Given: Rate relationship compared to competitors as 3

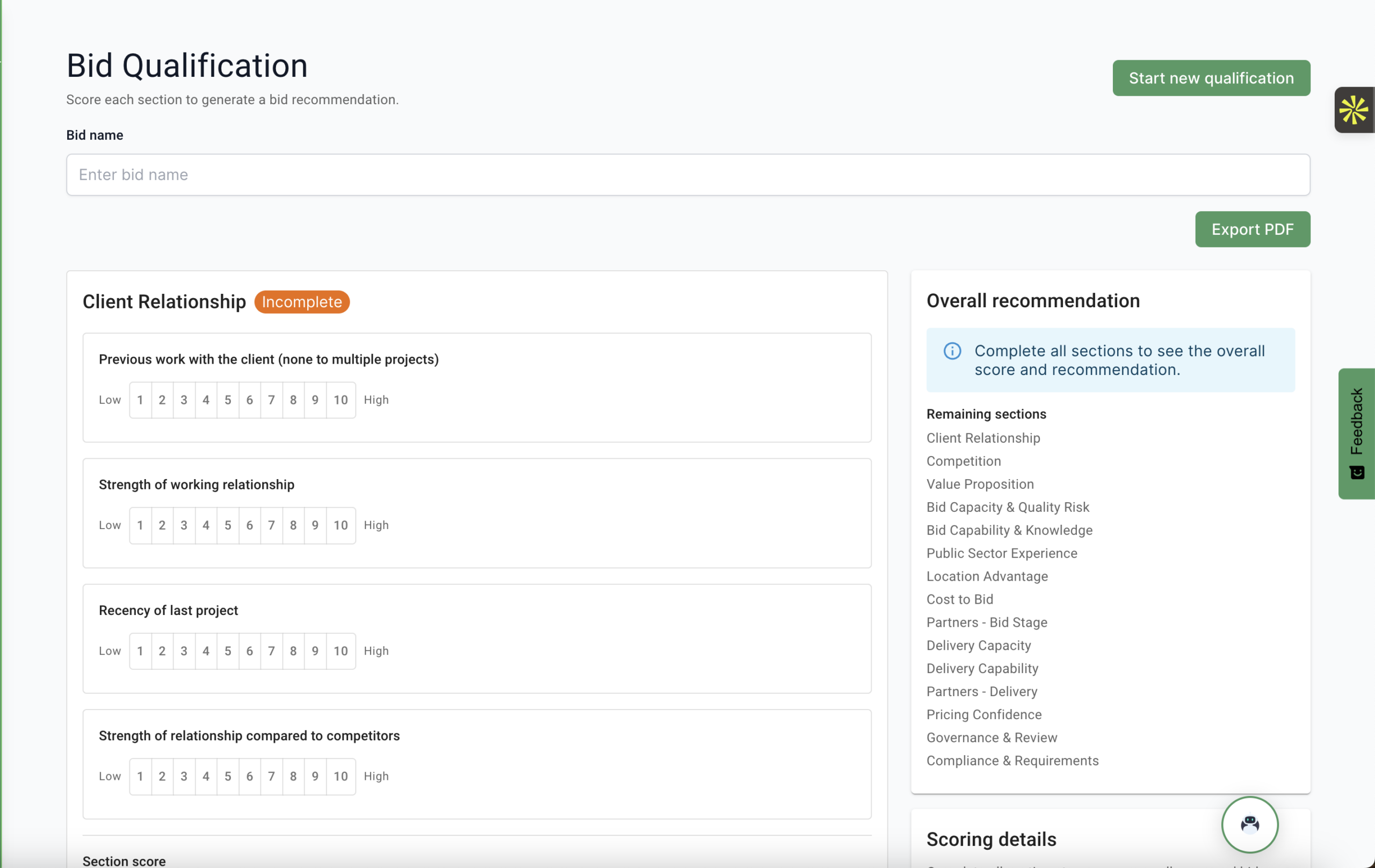Looking at the screenshot, I should click(184, 776).
